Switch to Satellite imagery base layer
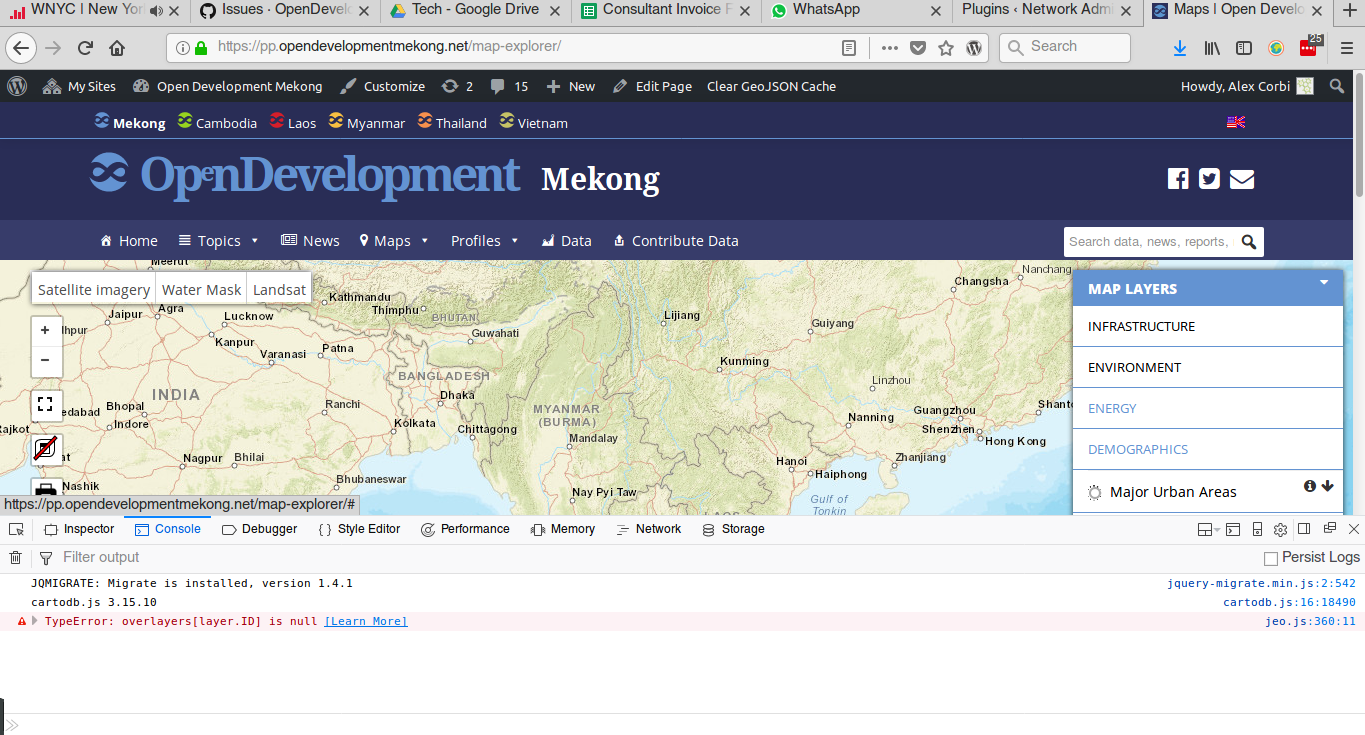Image resolution: width=1365 pixels, height=735 pixels. (x=94, y=290)
